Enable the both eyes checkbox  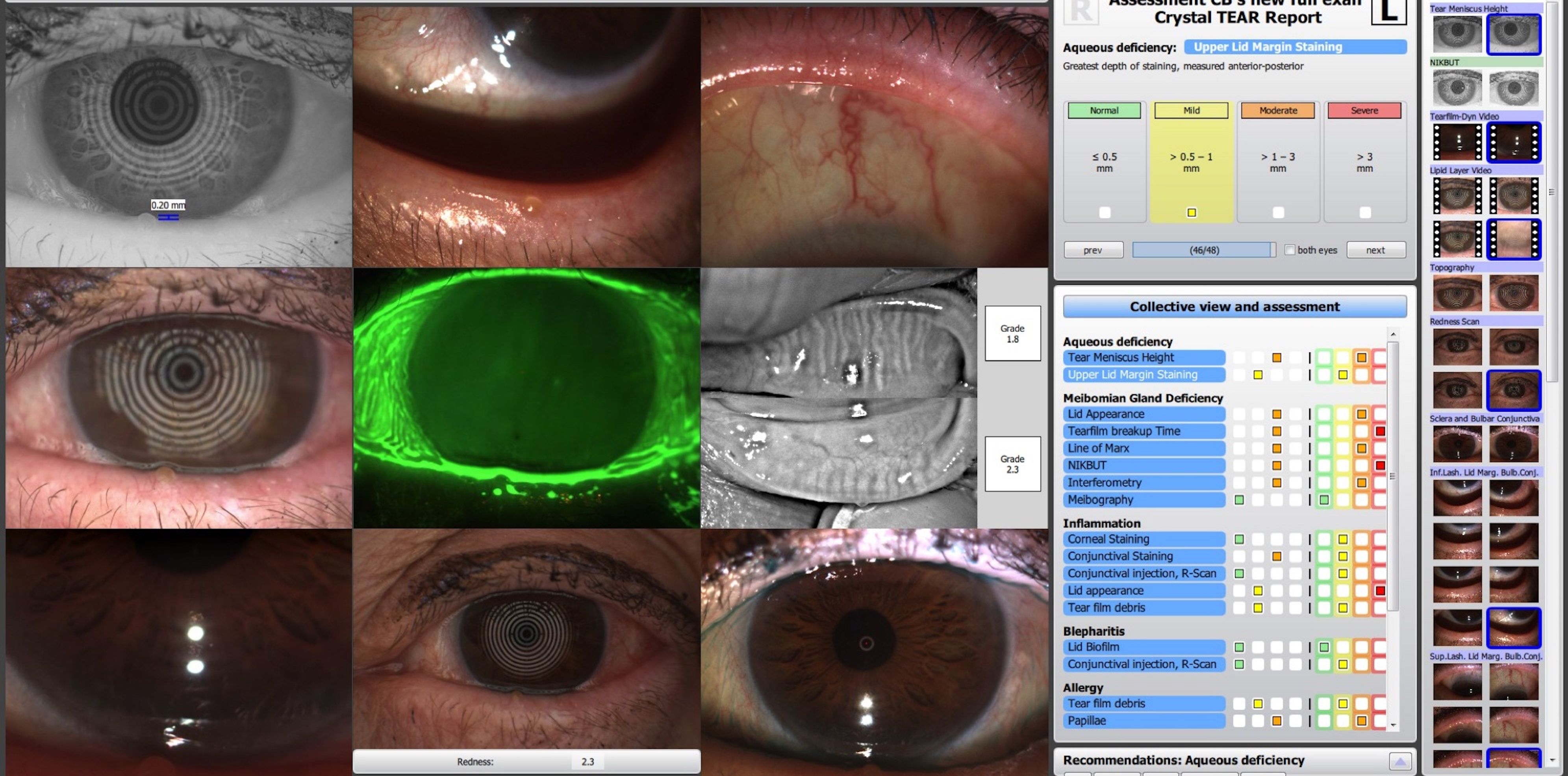click(x=1289, y=250)
